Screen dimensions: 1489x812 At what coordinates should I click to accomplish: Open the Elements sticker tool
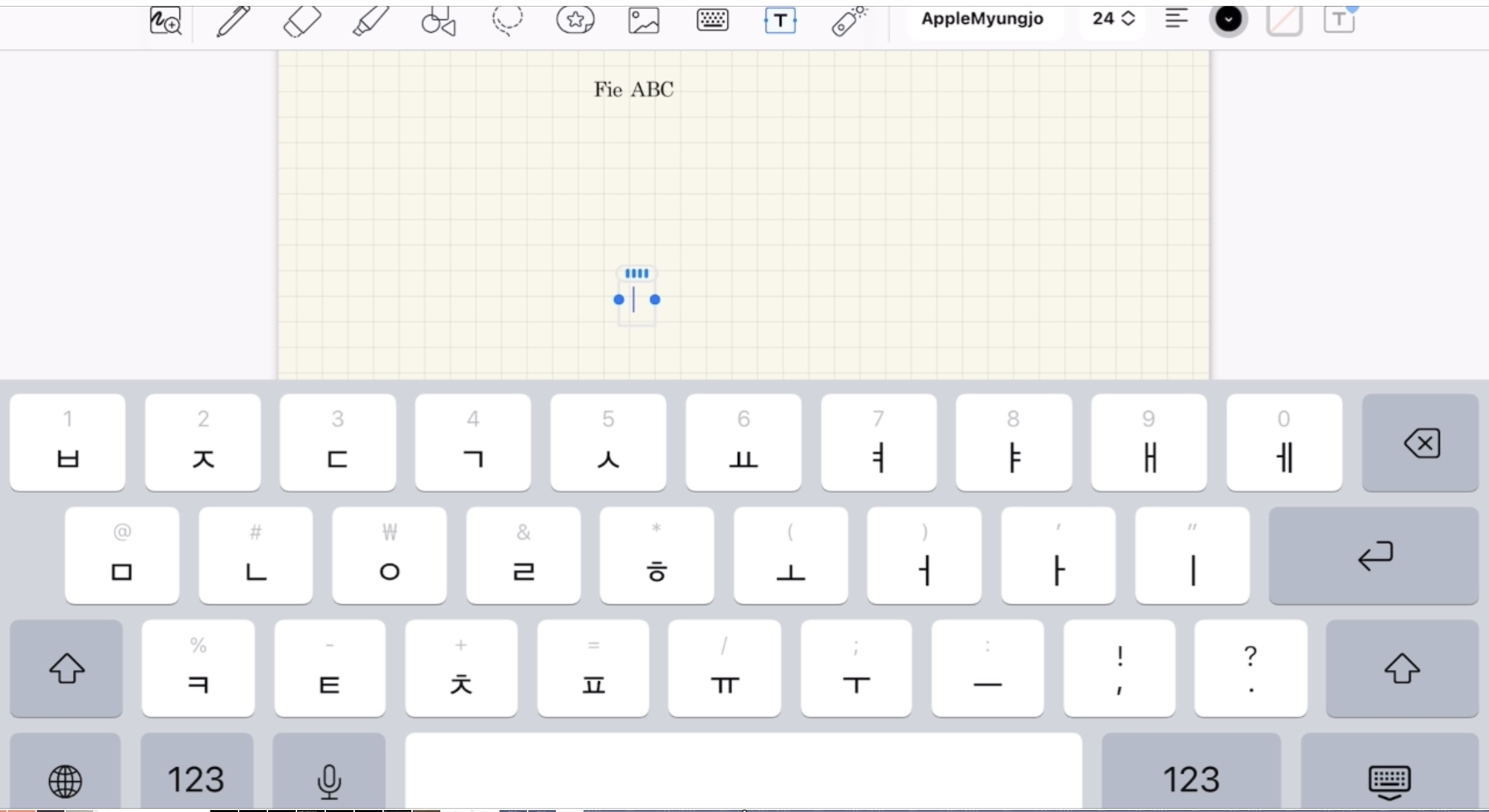(x=576, y=20)
